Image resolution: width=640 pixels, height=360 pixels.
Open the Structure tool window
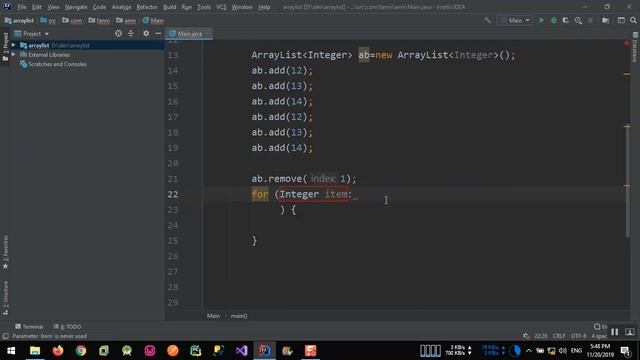(5, 298)
